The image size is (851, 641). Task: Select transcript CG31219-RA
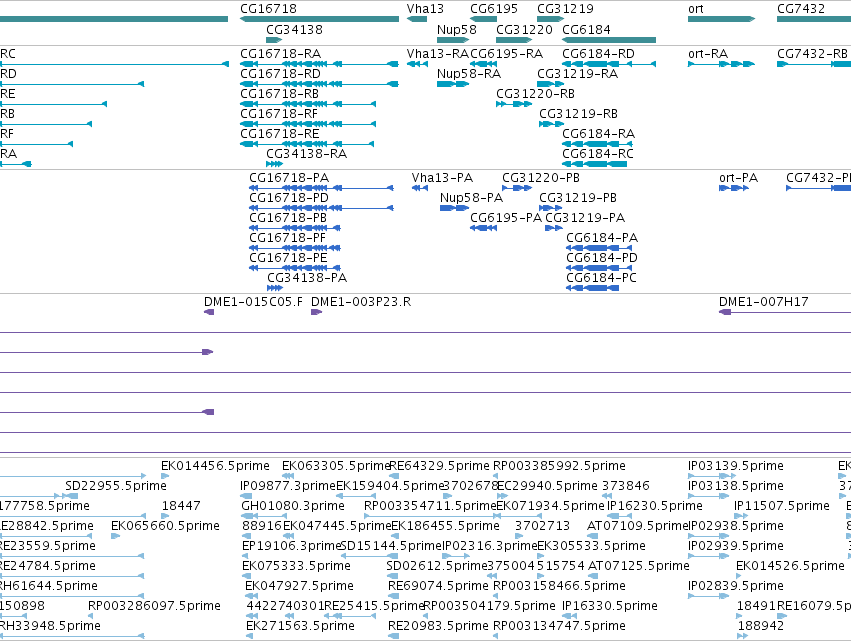[x=577, y=74]
